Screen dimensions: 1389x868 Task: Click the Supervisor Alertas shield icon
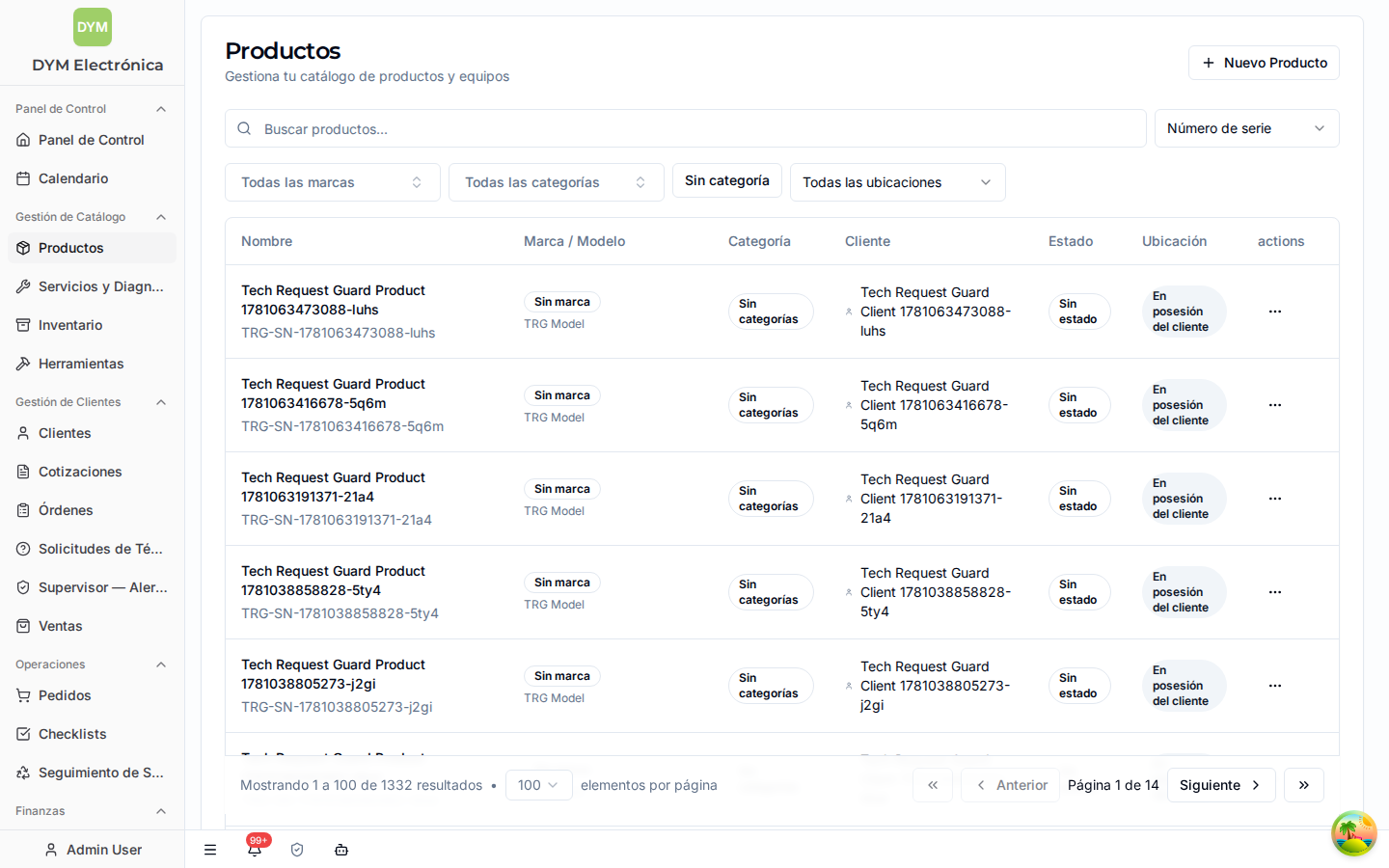click(x=23, y=587)
